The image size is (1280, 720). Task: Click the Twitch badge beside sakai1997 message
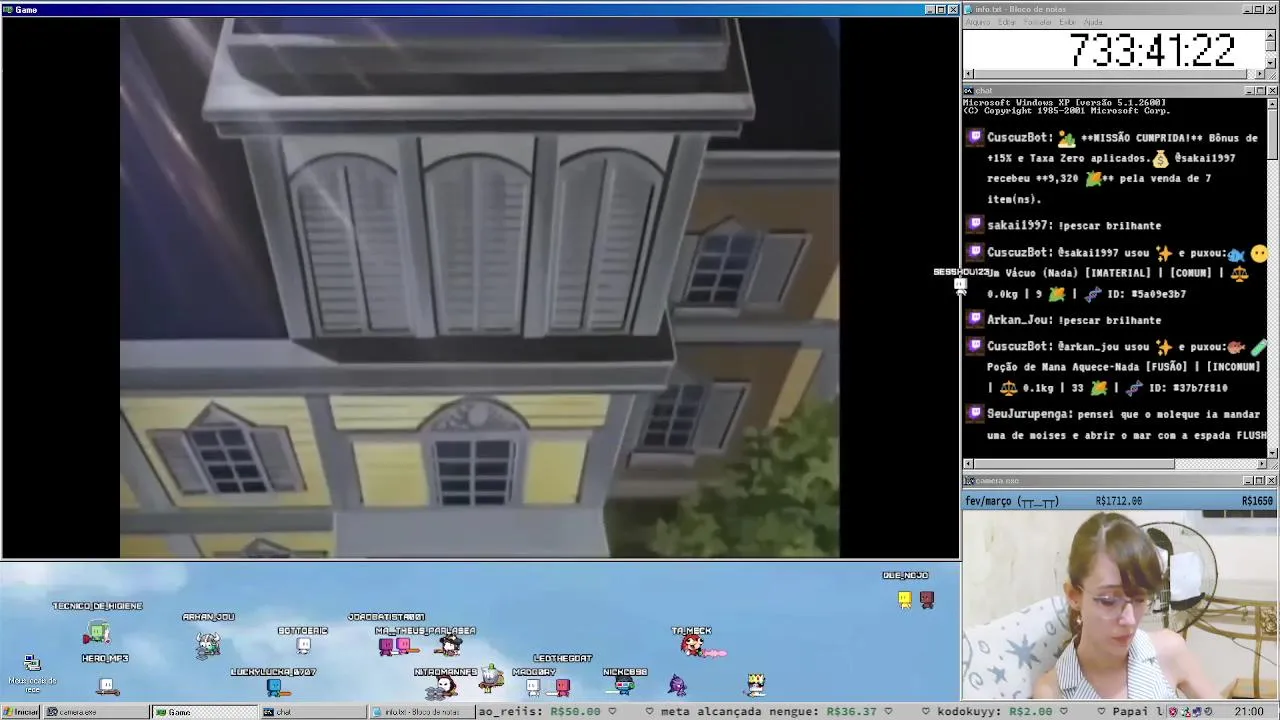[x=974, y=225]
